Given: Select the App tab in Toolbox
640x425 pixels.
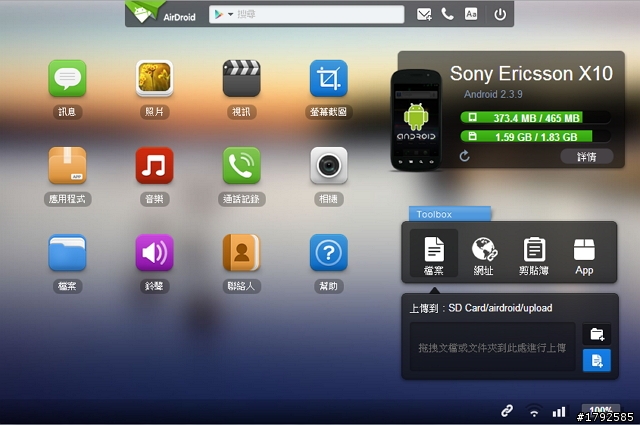Looking at the screenshot, I should pos(584,255).
